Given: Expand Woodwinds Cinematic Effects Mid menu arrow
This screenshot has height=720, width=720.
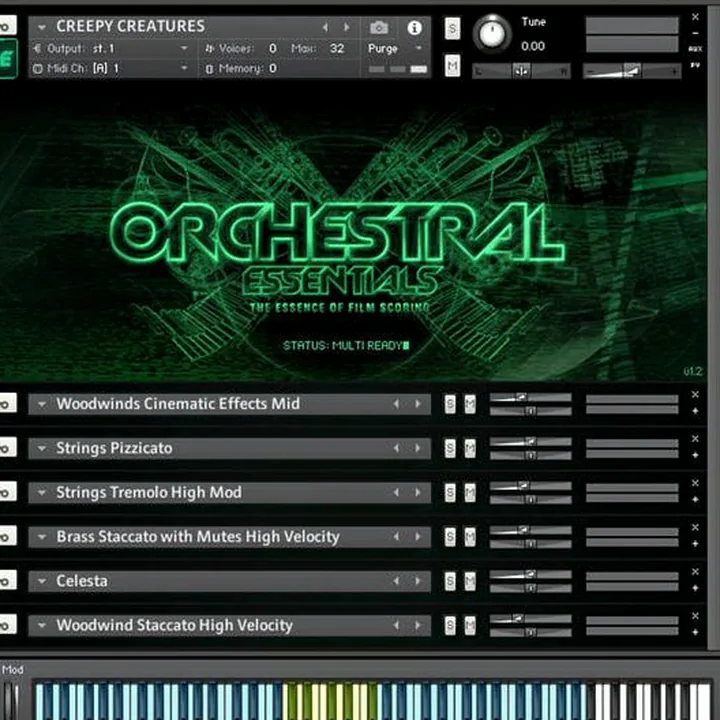Looking at the screenshot, I should (42, 404).
